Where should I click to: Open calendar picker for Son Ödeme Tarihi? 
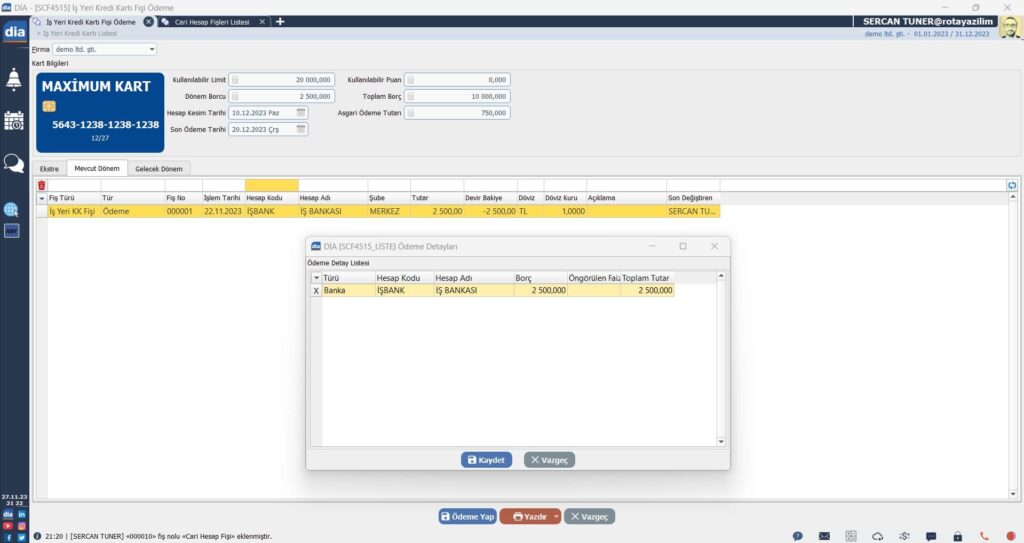[301, 129]
